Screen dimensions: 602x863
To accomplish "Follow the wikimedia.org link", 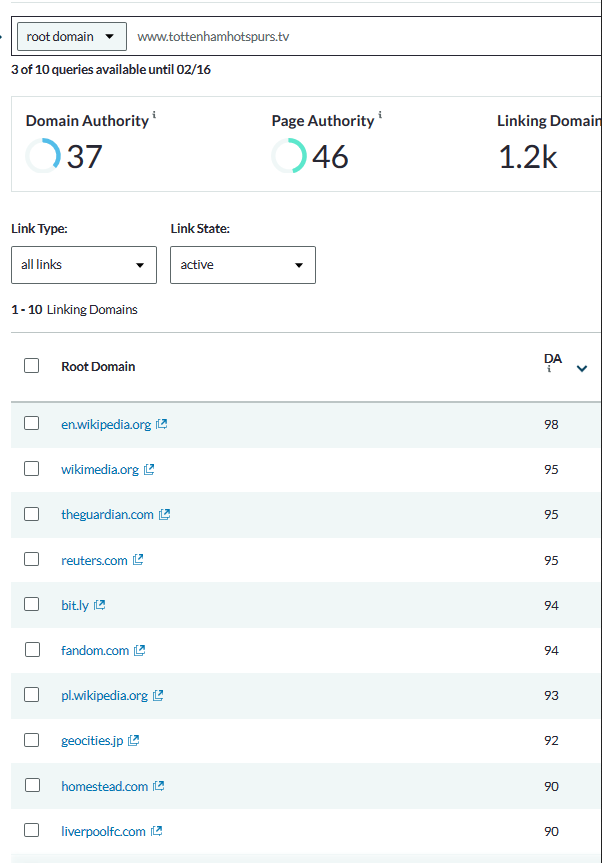I will pos(100,469).
